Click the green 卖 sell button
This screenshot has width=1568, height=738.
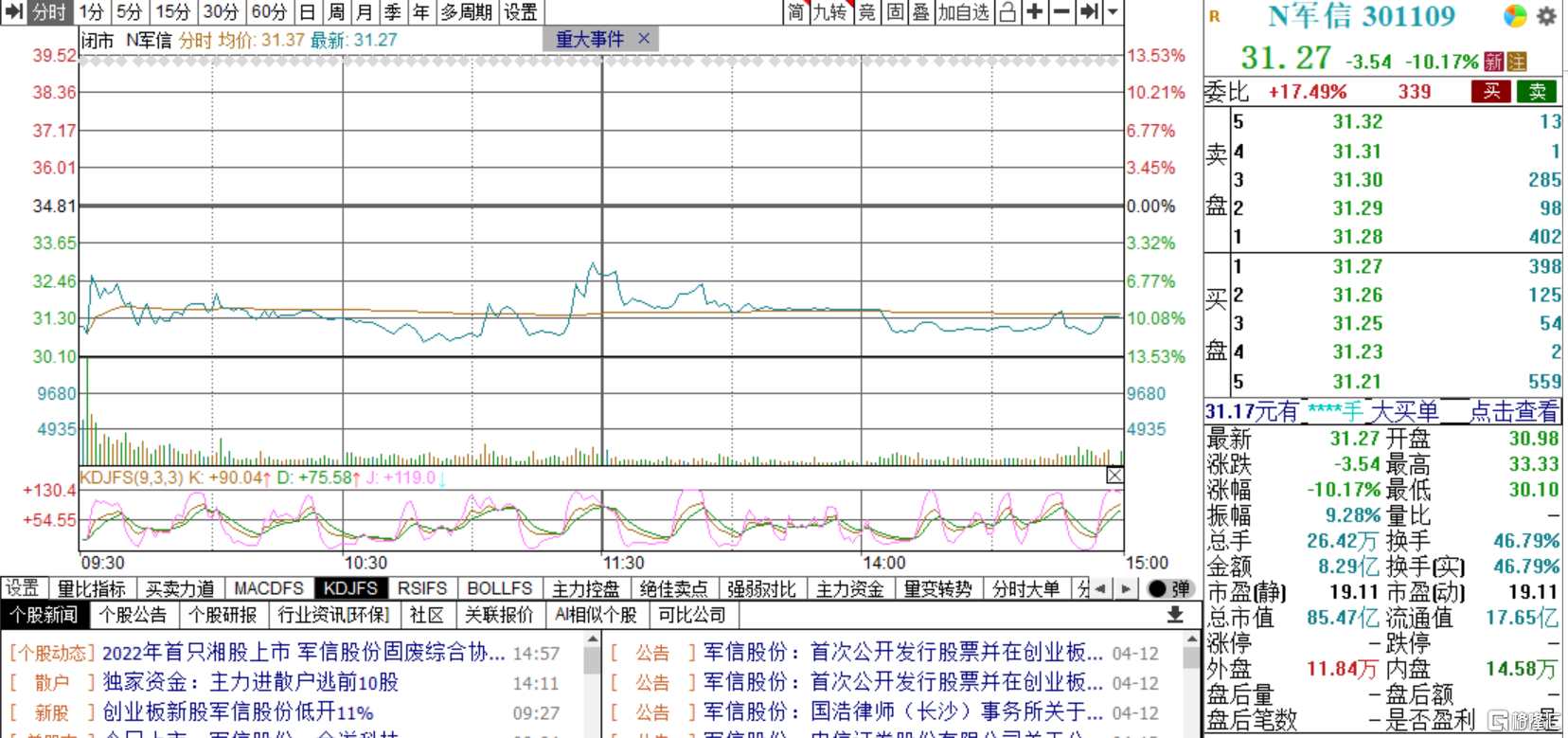1537,91
